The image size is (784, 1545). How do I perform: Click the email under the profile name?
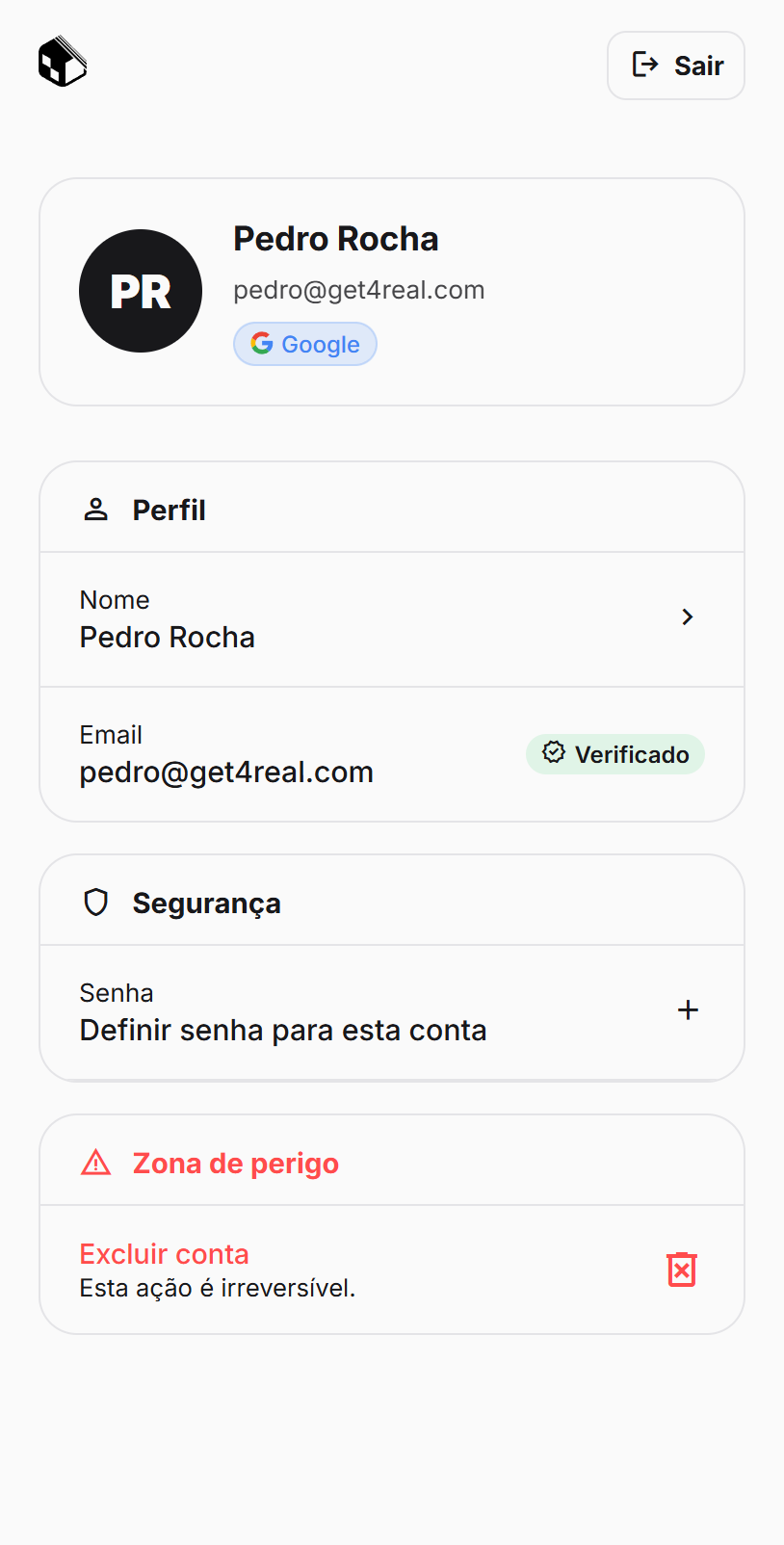(x=359, y=290)
